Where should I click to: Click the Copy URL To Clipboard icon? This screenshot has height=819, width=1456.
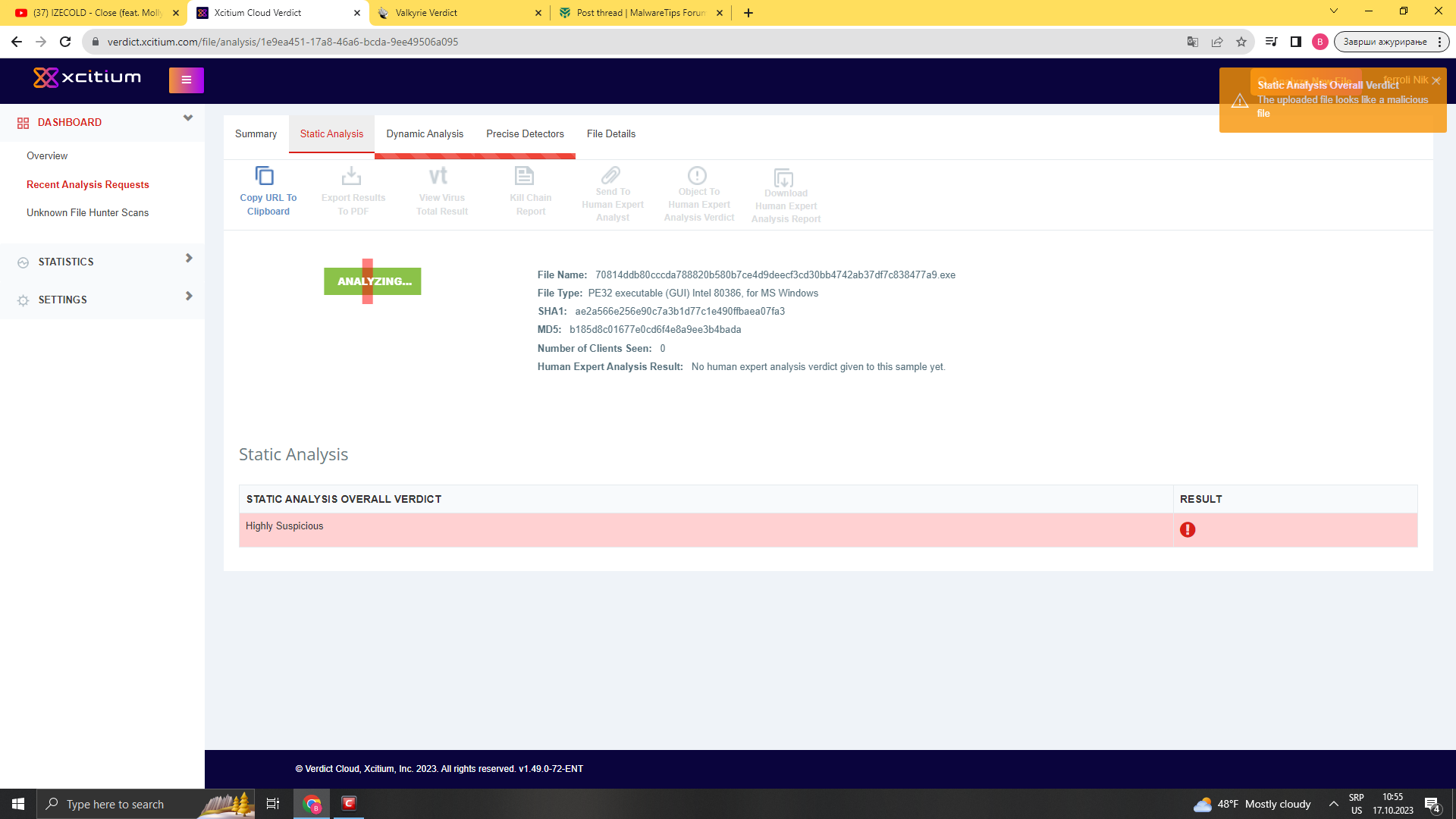coord(264,176)
